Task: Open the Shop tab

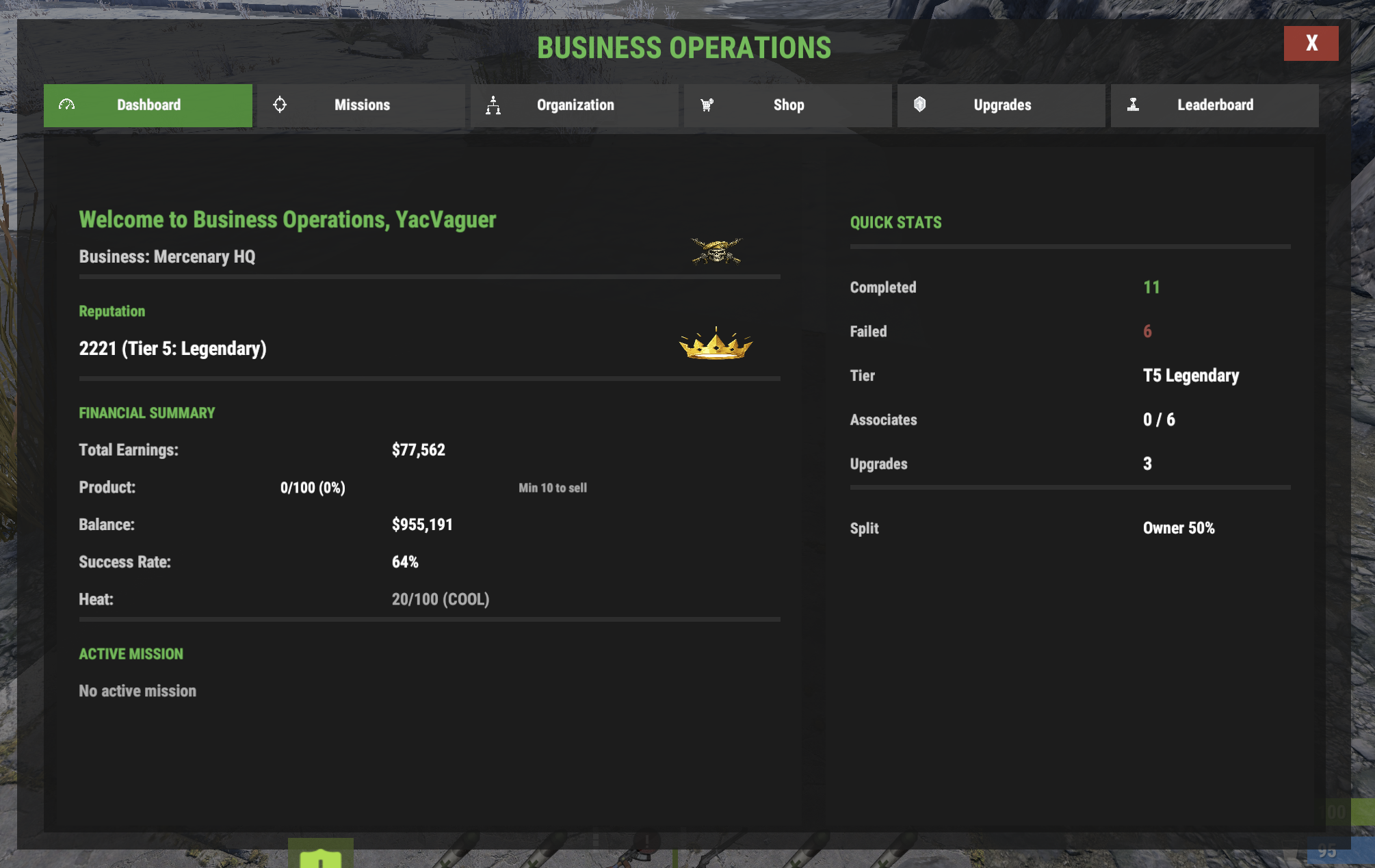Action: [x=788, y=105]
